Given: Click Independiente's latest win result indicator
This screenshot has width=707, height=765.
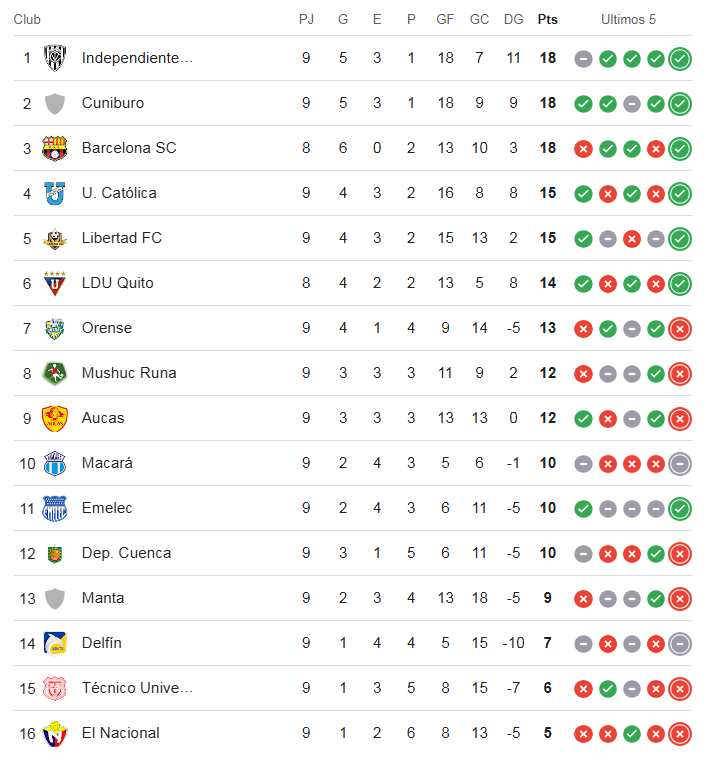Looking at the screenshot, I should 680,59.
